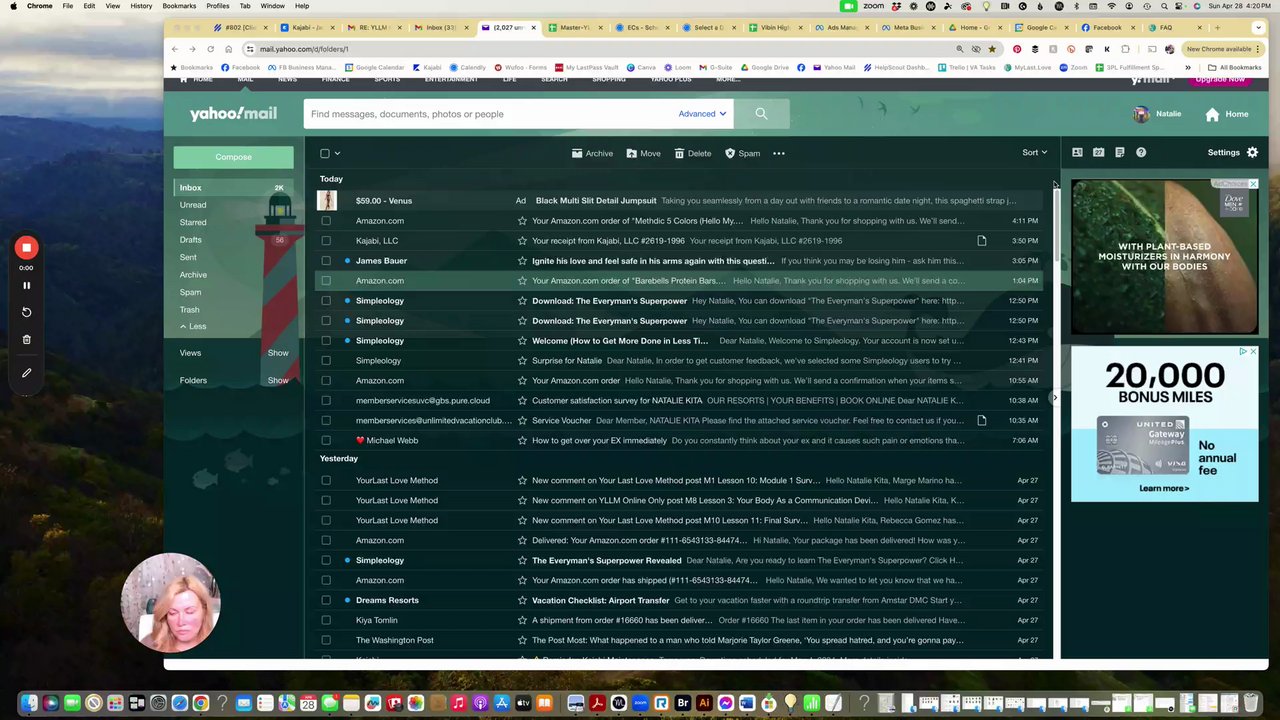Open attachment icon on Service Voucher email
This screenshot has height=720, width=1280.
coord(981,420)
